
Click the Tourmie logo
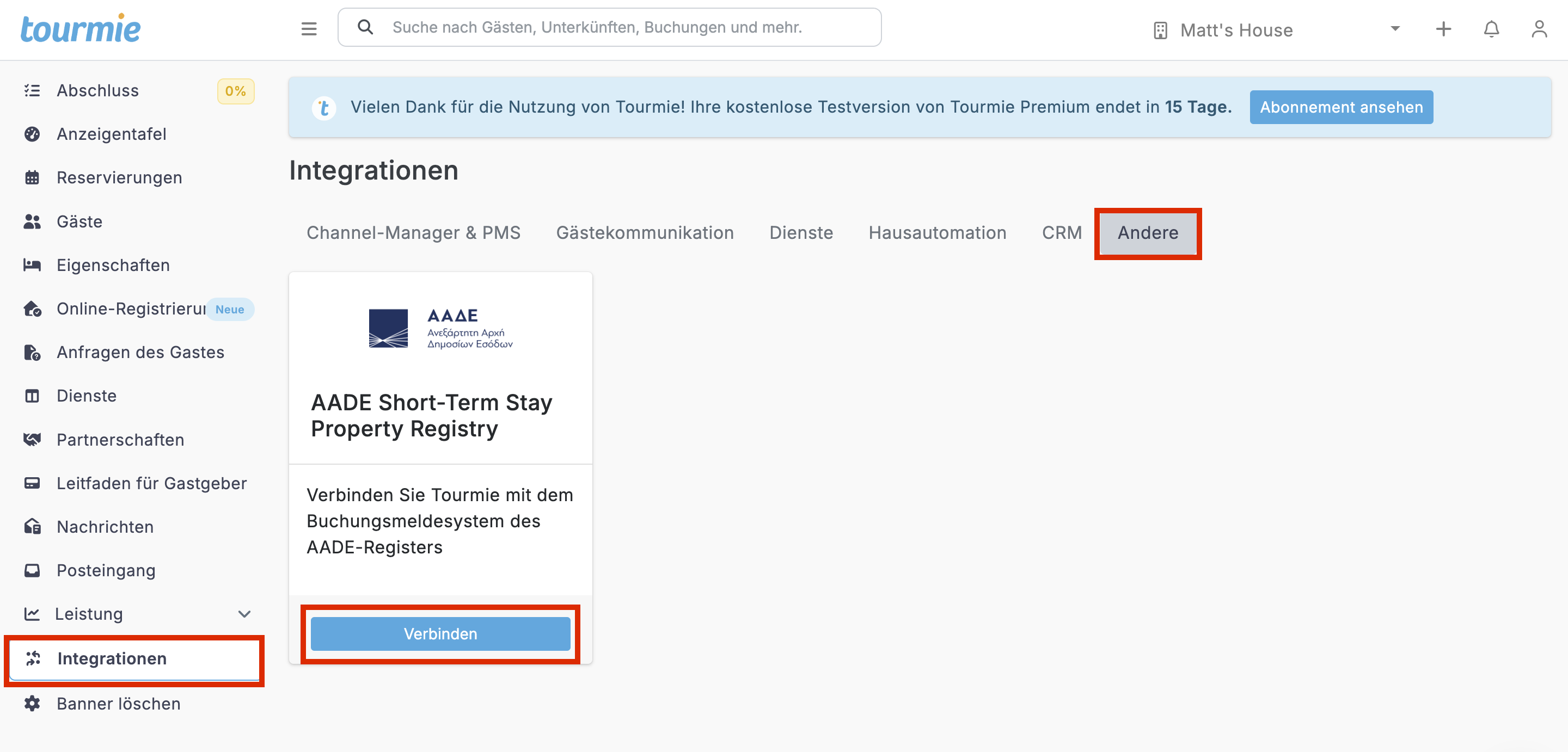tap(81, 29)
